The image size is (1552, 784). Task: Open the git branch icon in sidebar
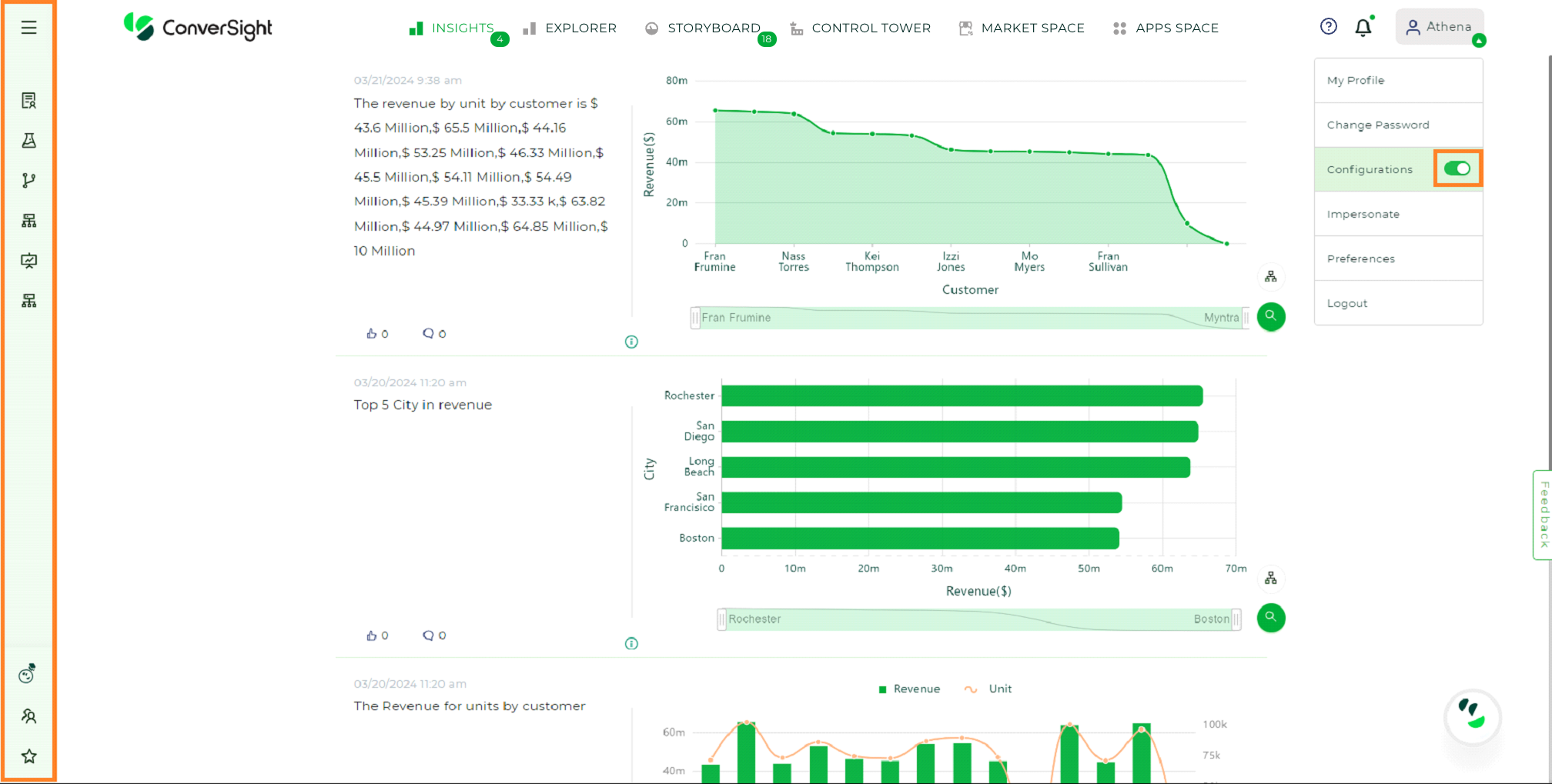28,180
